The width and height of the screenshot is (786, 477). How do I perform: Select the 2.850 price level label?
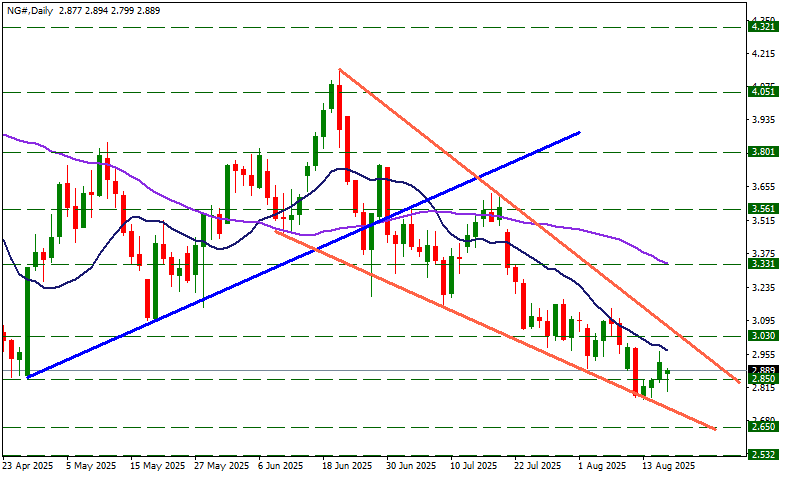(x=763, y=379)
